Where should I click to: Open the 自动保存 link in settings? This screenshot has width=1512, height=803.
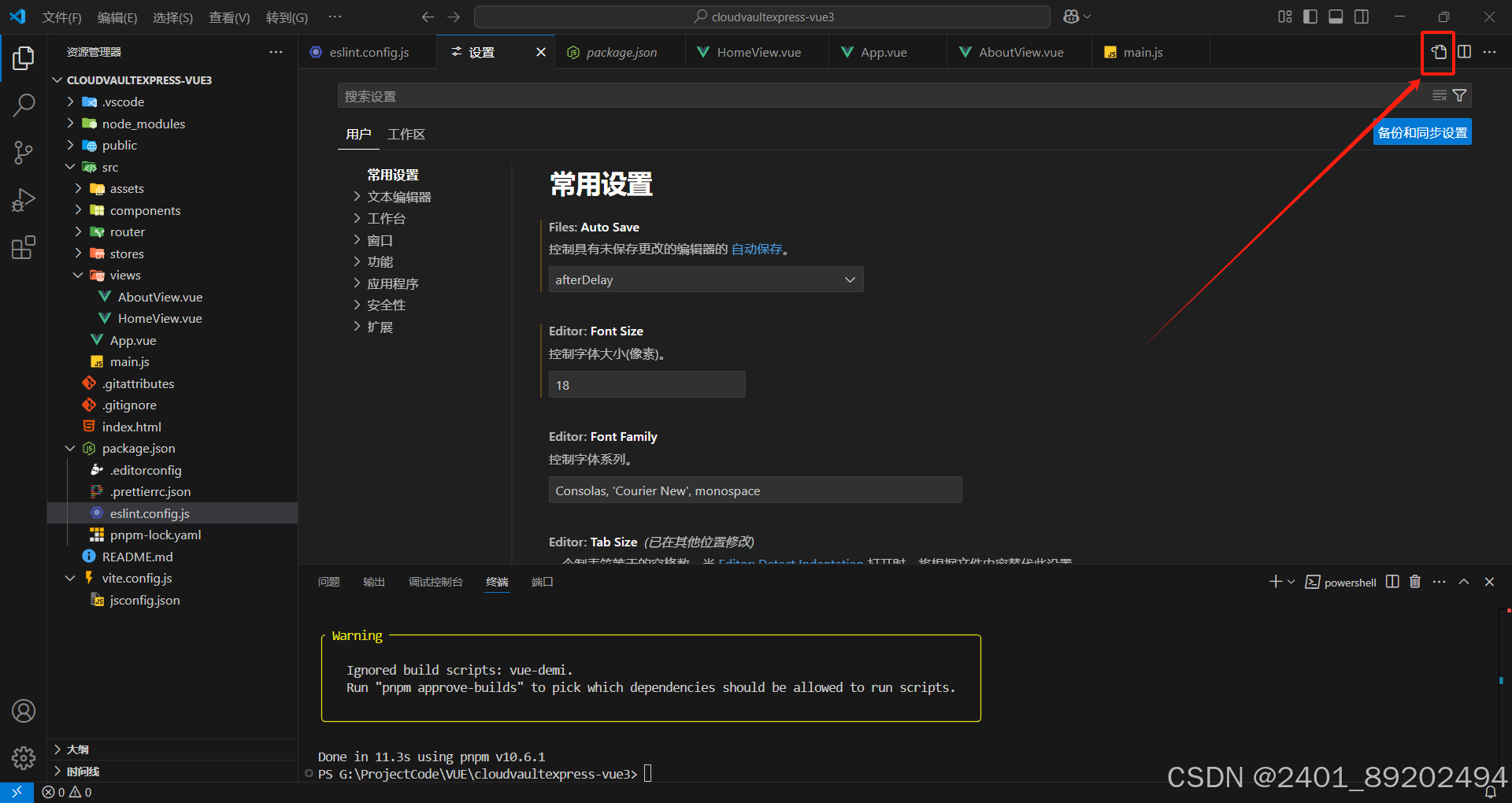[x=756, y=249]
